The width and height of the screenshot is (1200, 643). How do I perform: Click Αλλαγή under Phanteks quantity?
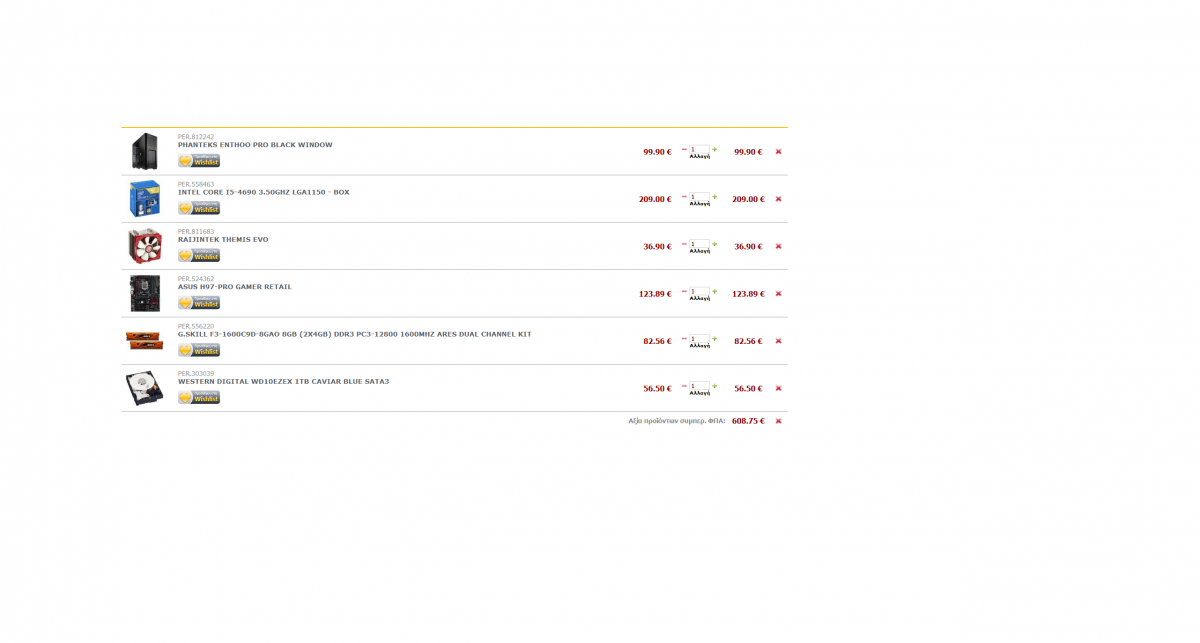(700, 157)
